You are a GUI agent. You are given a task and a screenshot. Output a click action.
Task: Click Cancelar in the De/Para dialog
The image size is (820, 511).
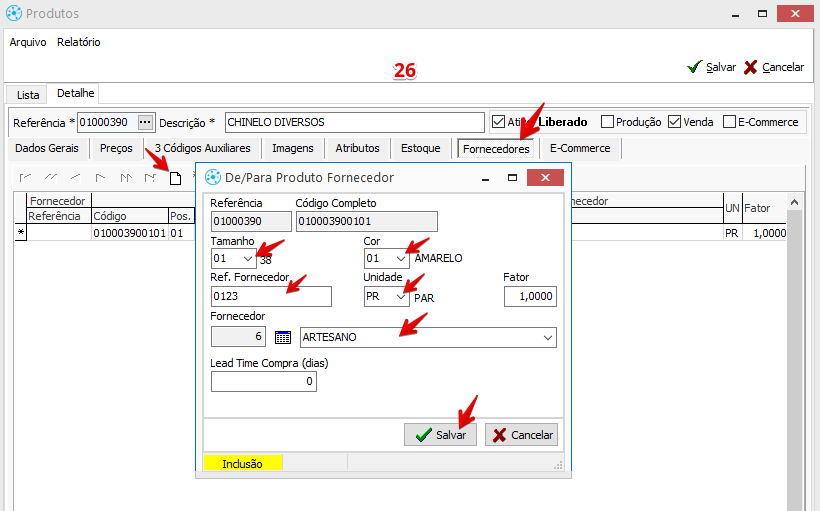click(521, 435)
